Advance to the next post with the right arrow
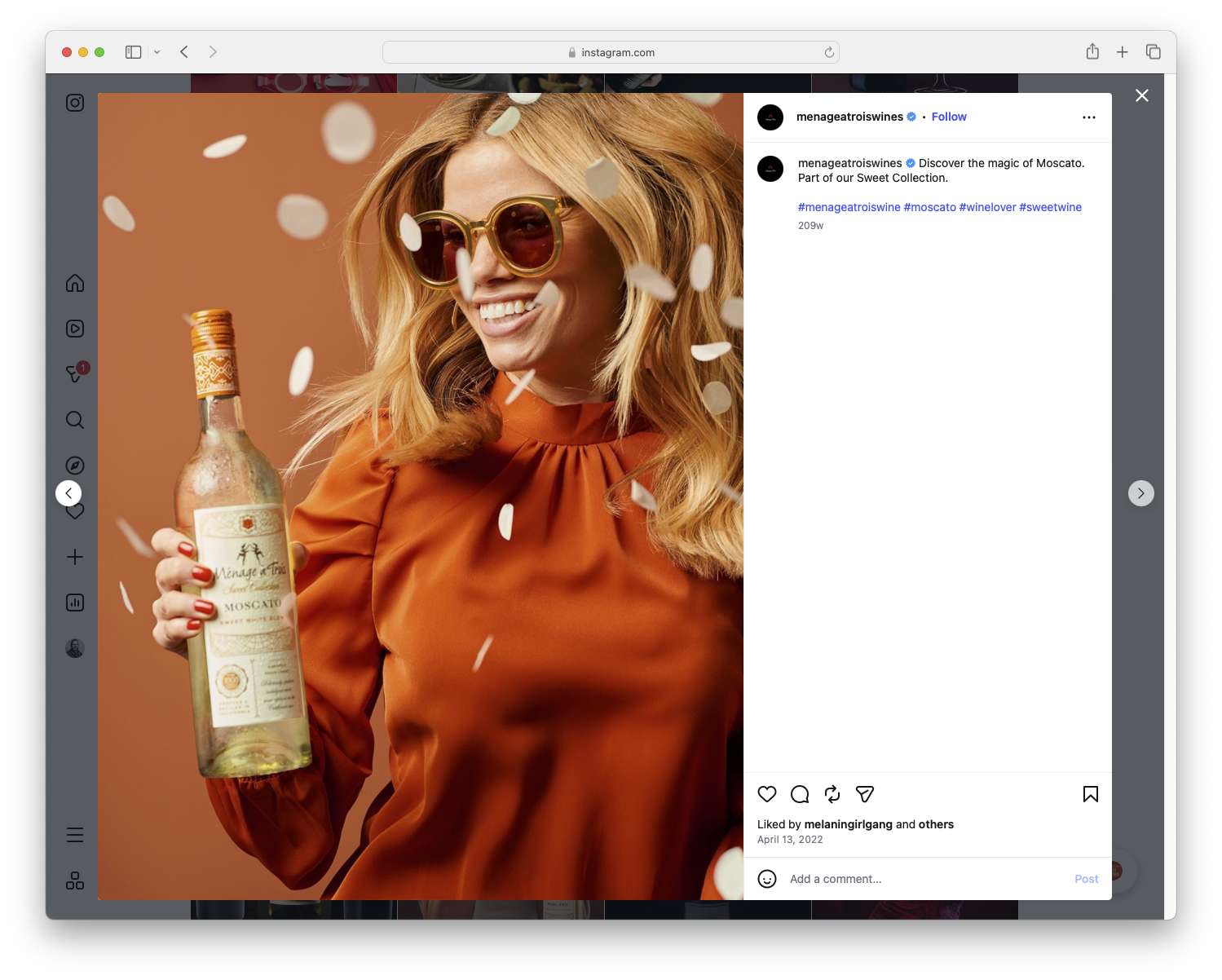Viewport: 1222px width, 980px height. 1140,492
